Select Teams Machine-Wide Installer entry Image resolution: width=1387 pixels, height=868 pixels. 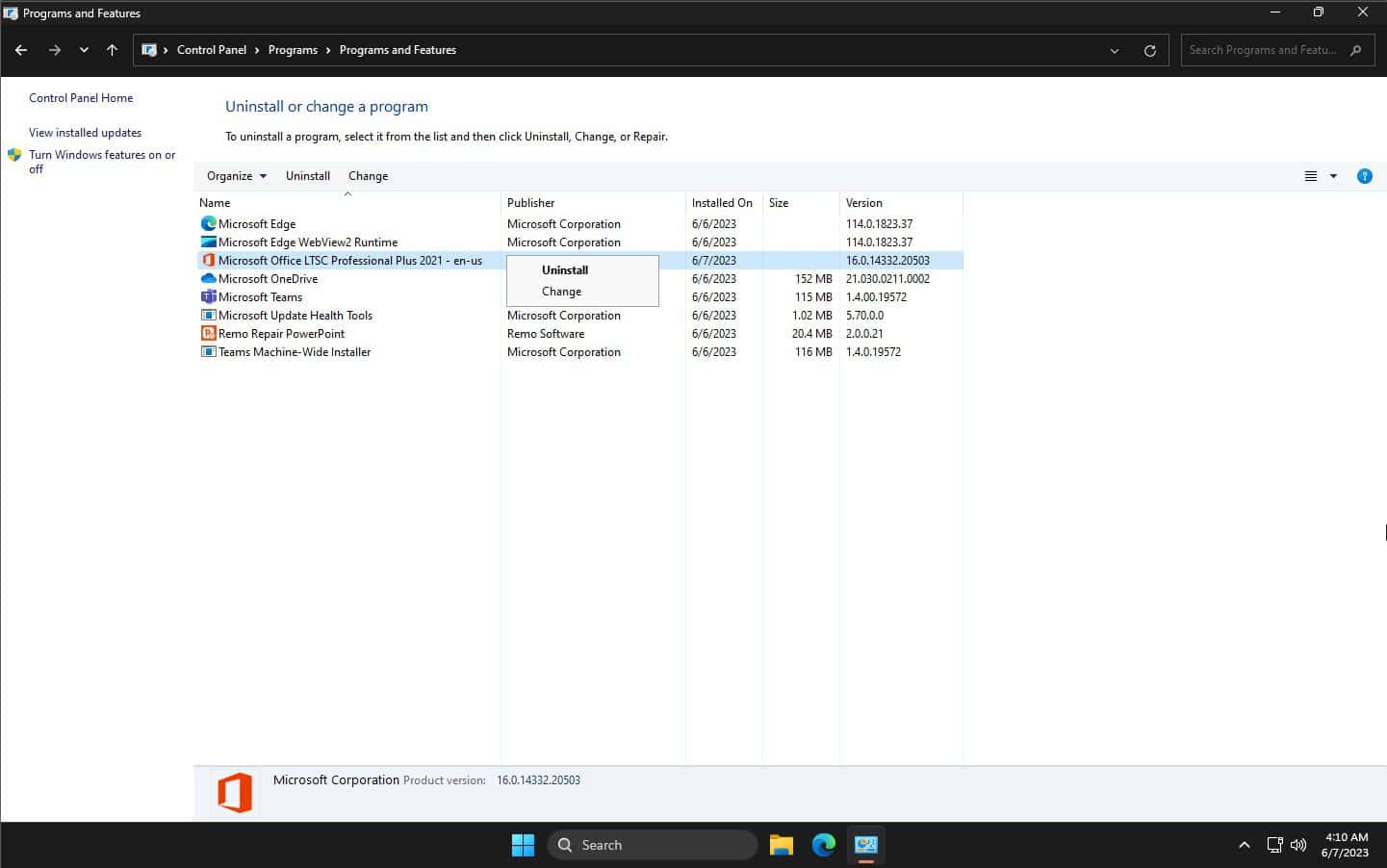pos(295,352)
